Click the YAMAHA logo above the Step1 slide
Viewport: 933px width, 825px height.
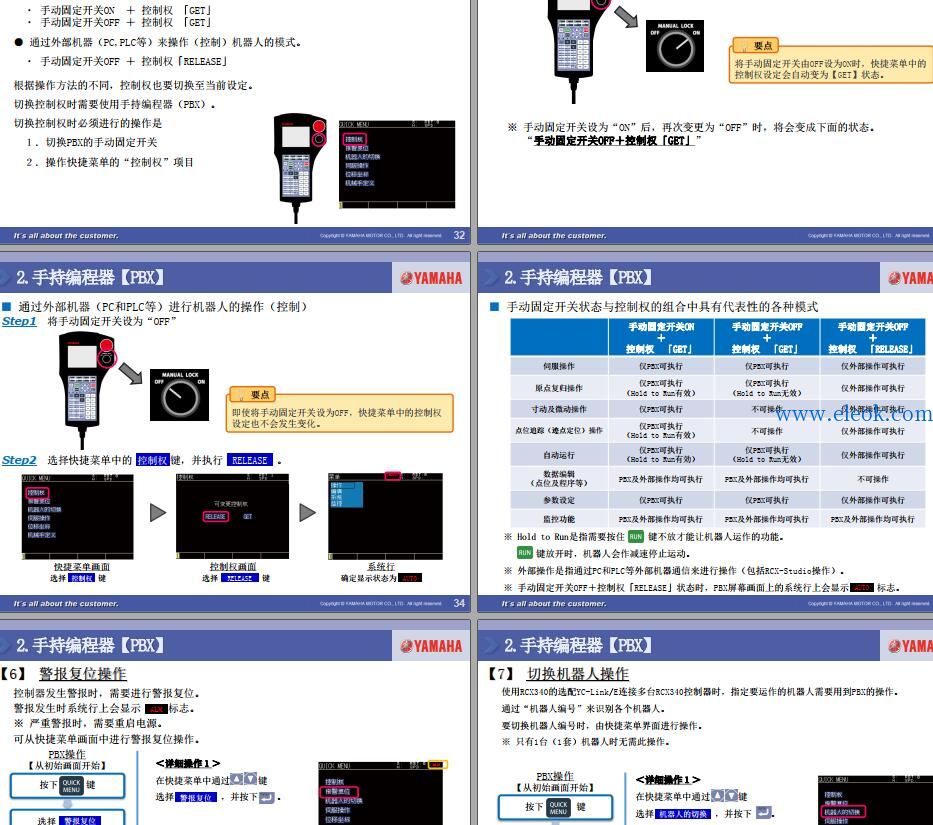pyautogui.click(x=431, y=278)
